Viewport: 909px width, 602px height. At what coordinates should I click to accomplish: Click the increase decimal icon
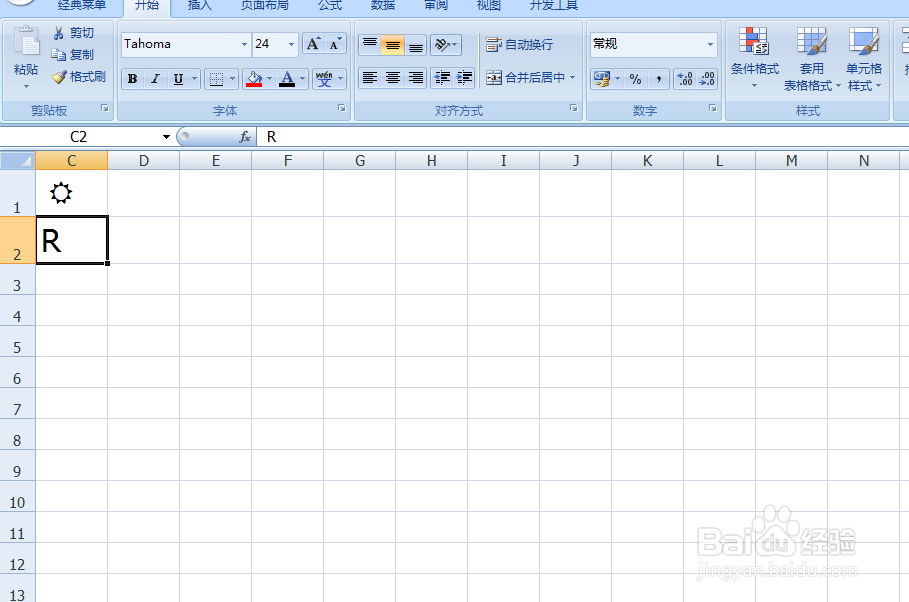[685, 77]
